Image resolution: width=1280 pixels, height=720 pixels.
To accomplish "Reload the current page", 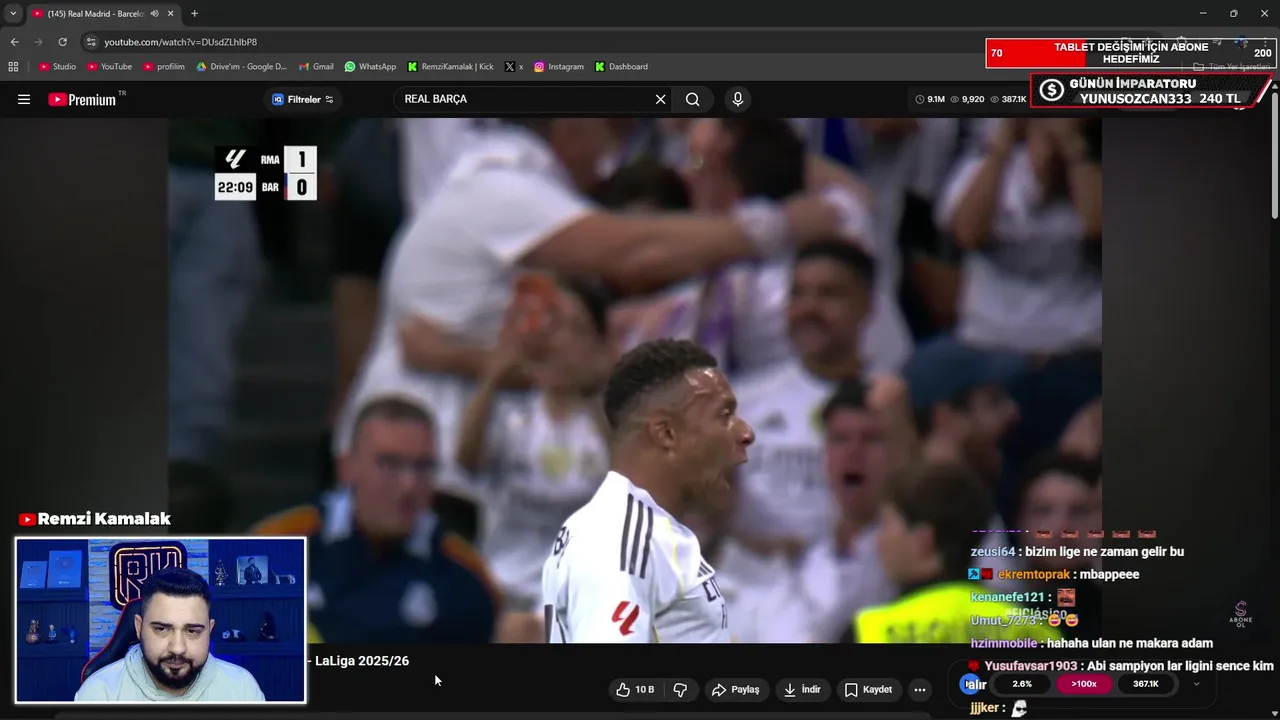I will click(x=62, y=42).
